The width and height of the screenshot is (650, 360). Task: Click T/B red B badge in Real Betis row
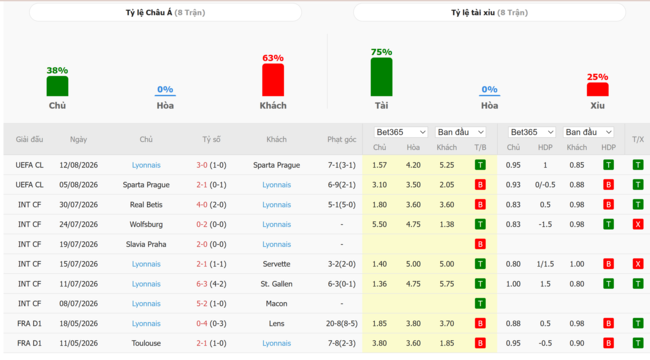[480, 205]
